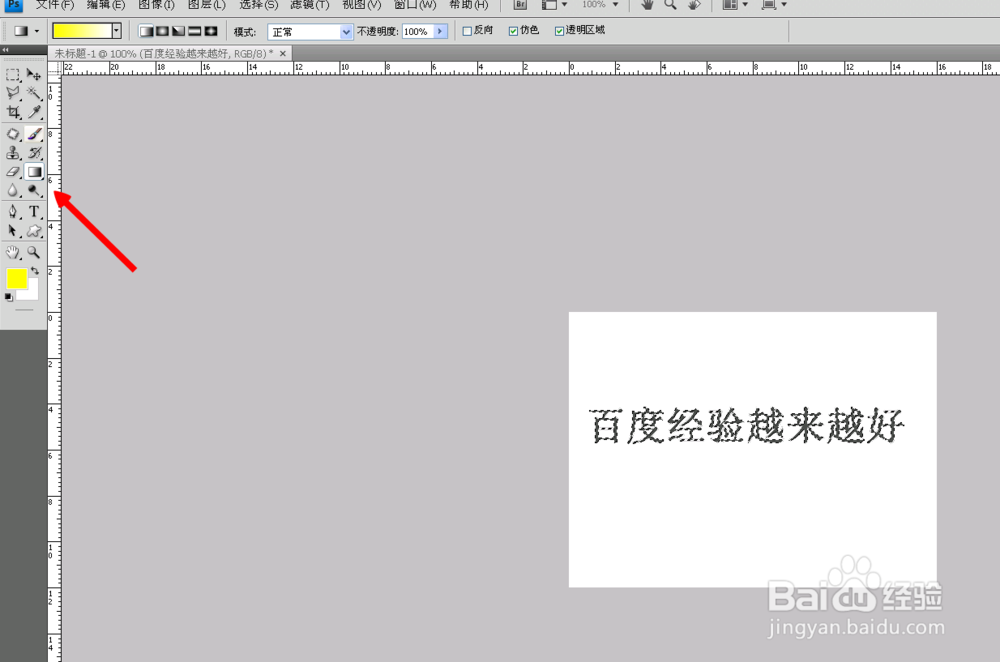Viewport: 1000px width, 662px height.
Task: Disable the 仿色 dither option
Action: [x=512, y=31]
